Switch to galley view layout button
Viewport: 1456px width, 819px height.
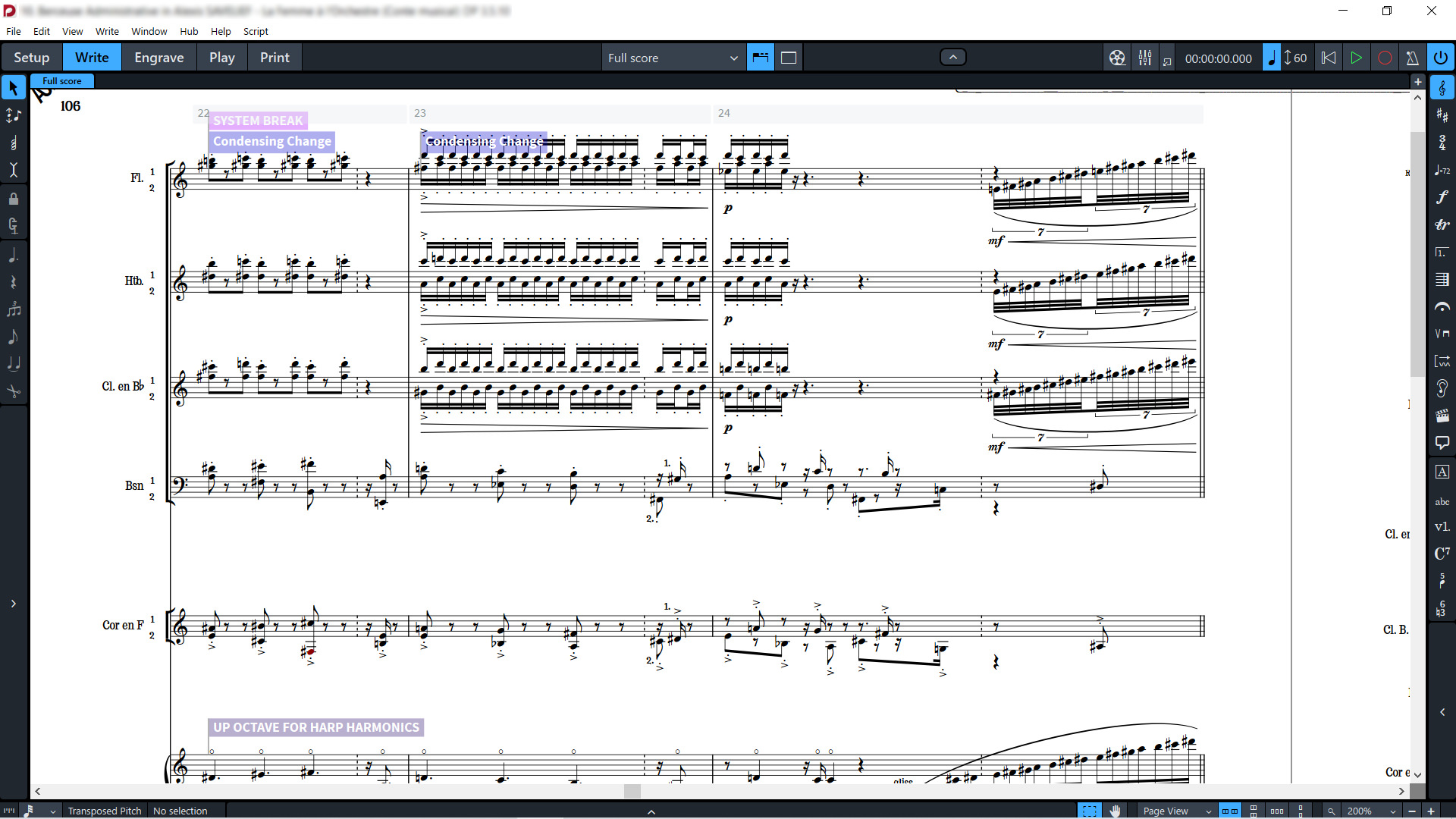coord(761,58)
